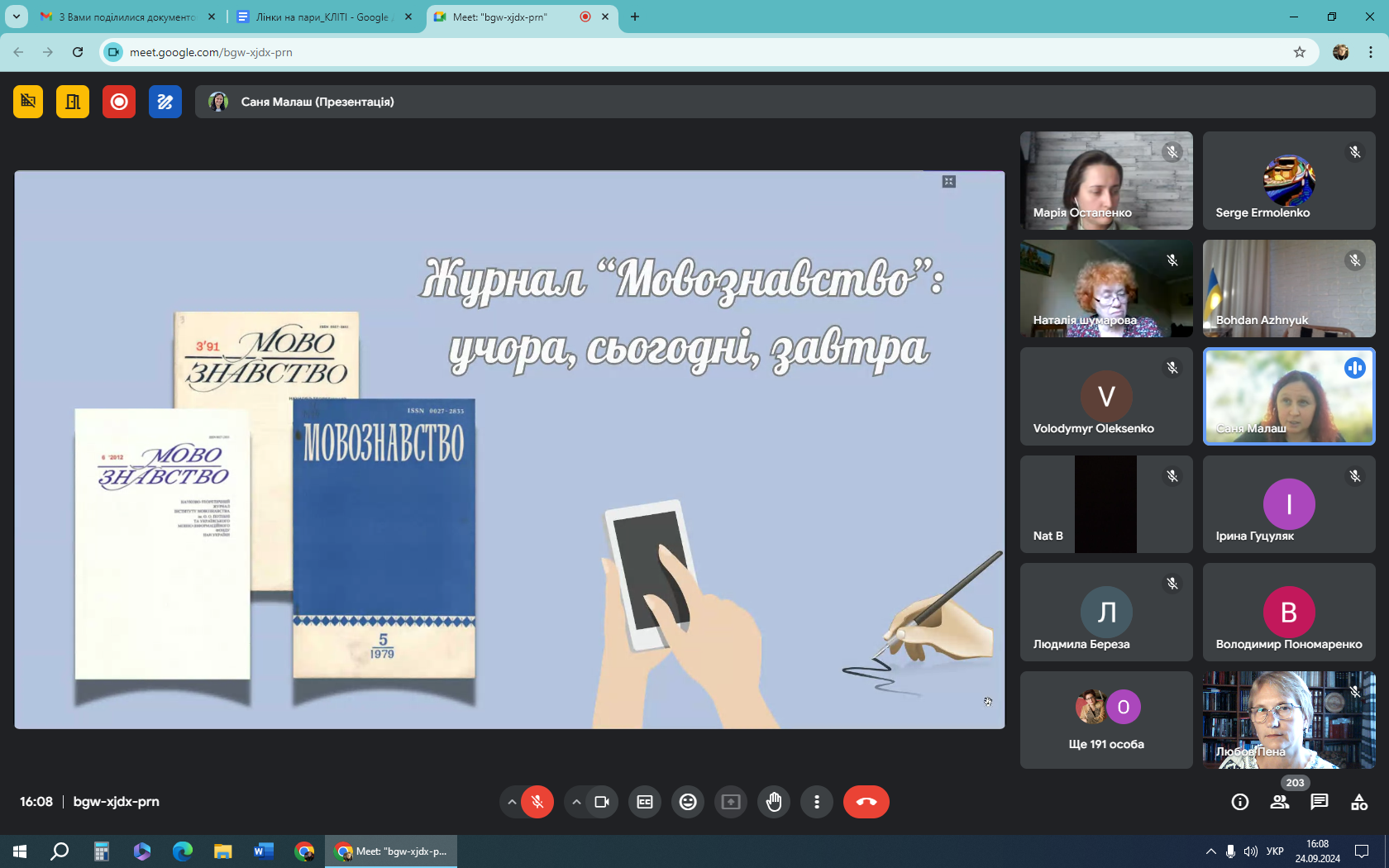1389x868 pixels.
Task: Open meeting details info icon
Action: 1239,802
